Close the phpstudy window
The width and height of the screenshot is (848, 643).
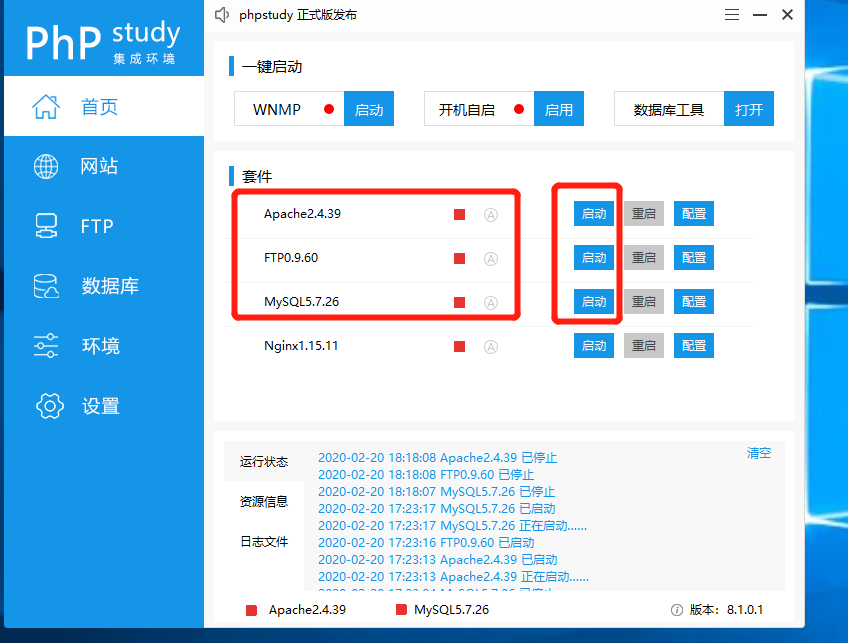[787, 15]
